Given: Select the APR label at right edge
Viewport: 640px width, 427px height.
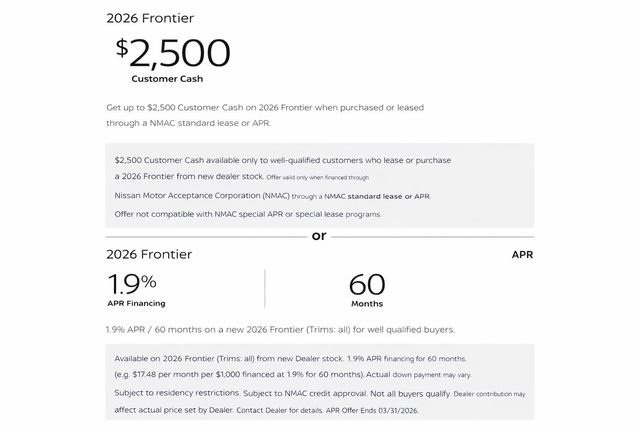Looking at the screenshot, I should click(x=522, y=255).
